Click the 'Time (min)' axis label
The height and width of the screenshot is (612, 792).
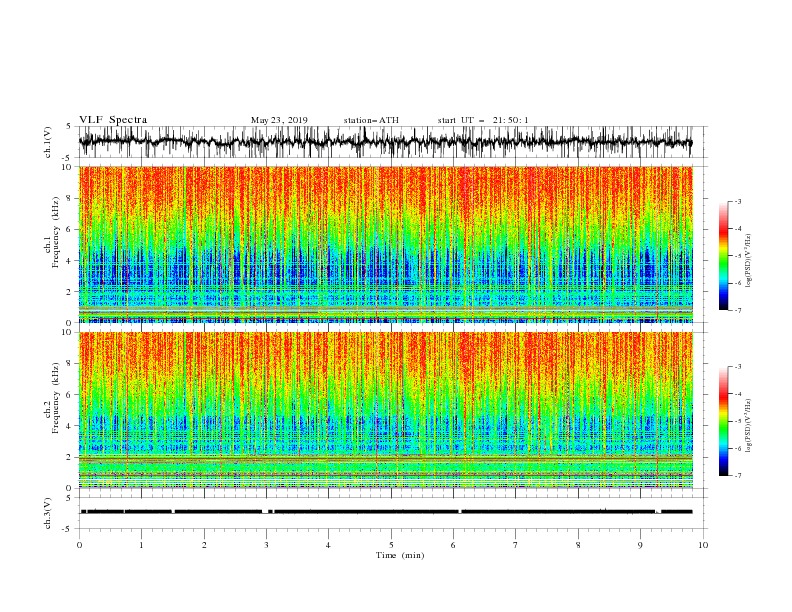coord(400,555)
